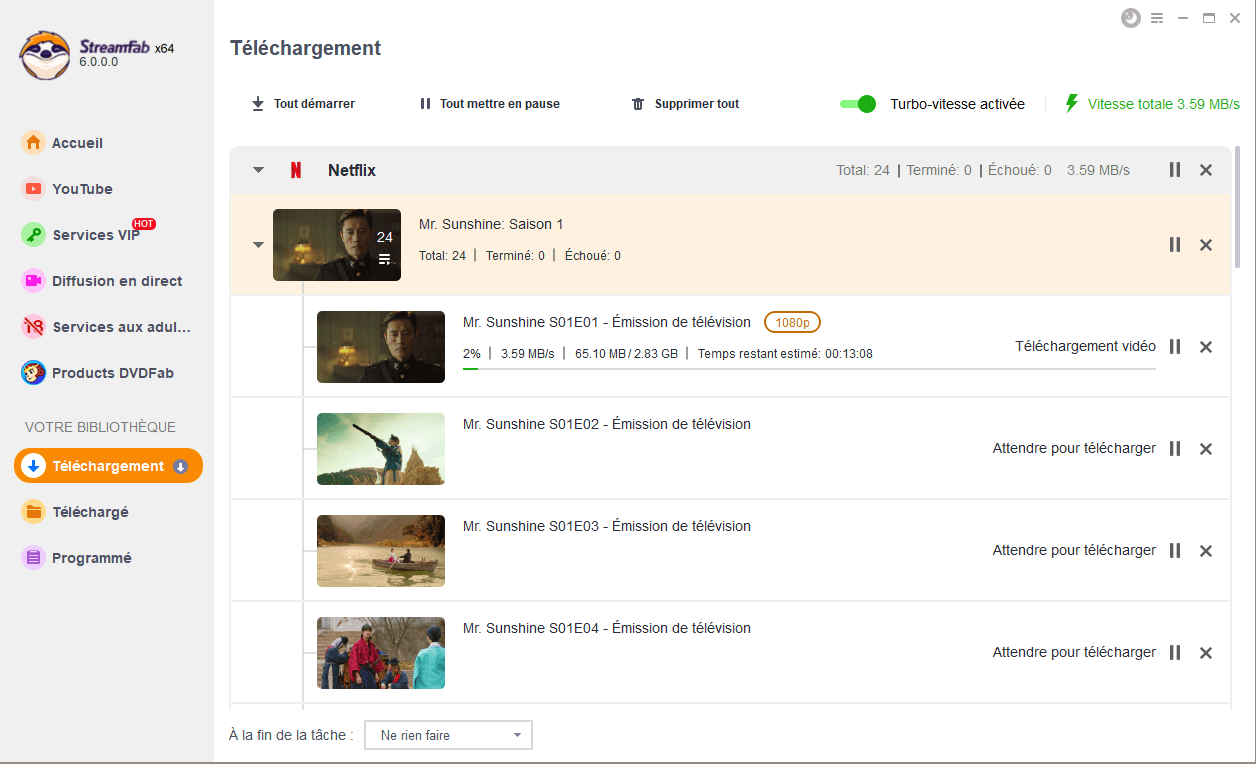The height and width of the screenshot is (764, 1256).
Task: Pause Mr. Sunshine Saison 1 downloads
Action: 1175,245
